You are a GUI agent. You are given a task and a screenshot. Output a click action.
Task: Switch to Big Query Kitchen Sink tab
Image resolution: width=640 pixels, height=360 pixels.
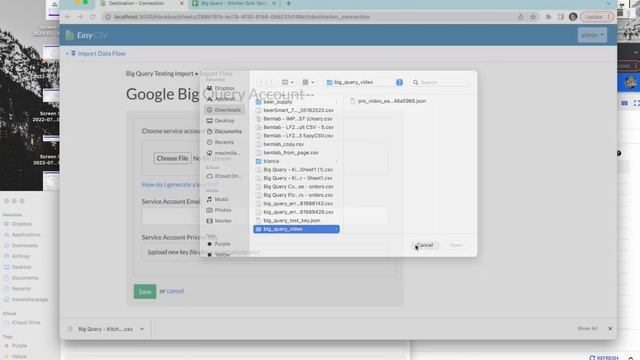(234, 3)
